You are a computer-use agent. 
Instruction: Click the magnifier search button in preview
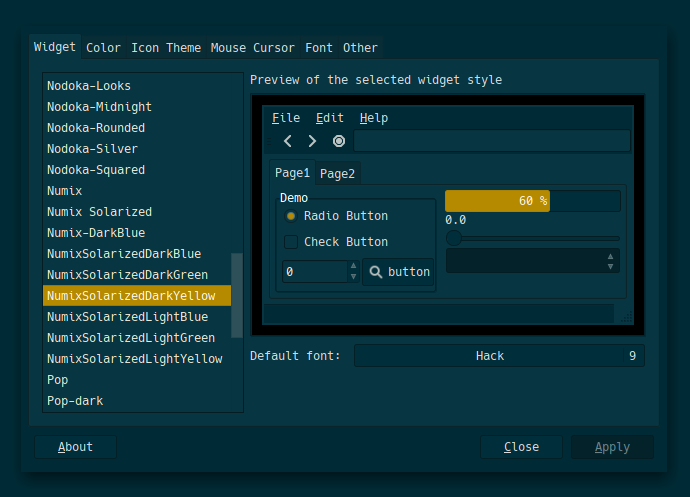[x=399, y=272]
